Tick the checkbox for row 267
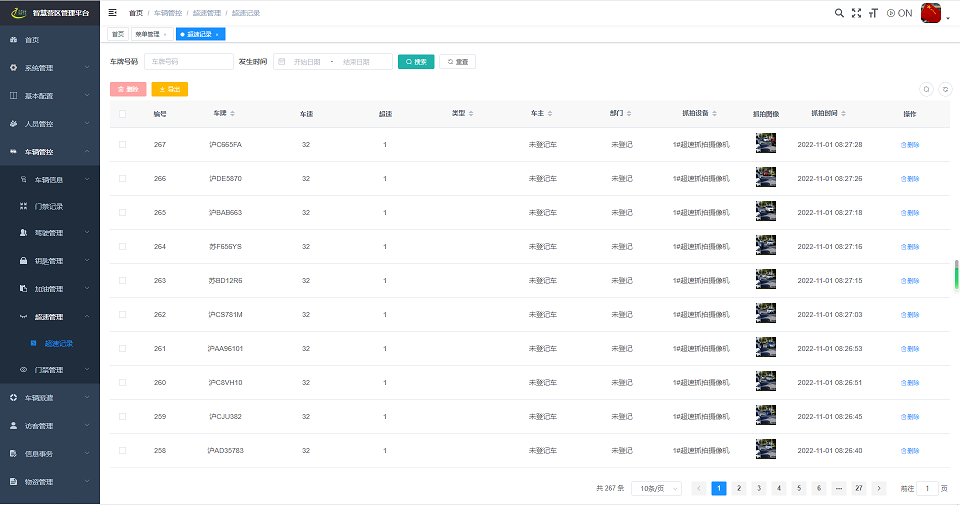Screen dimensions: 961x506 122,145
